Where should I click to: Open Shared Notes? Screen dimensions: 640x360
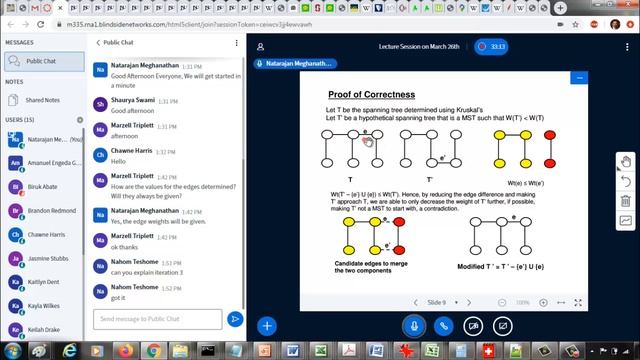tap(41, 100)
